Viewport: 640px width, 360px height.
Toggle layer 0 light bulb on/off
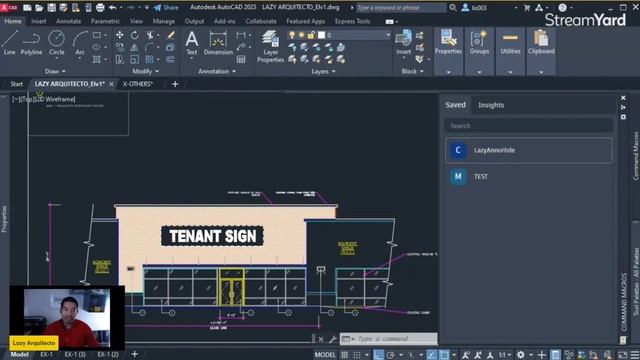292,35
